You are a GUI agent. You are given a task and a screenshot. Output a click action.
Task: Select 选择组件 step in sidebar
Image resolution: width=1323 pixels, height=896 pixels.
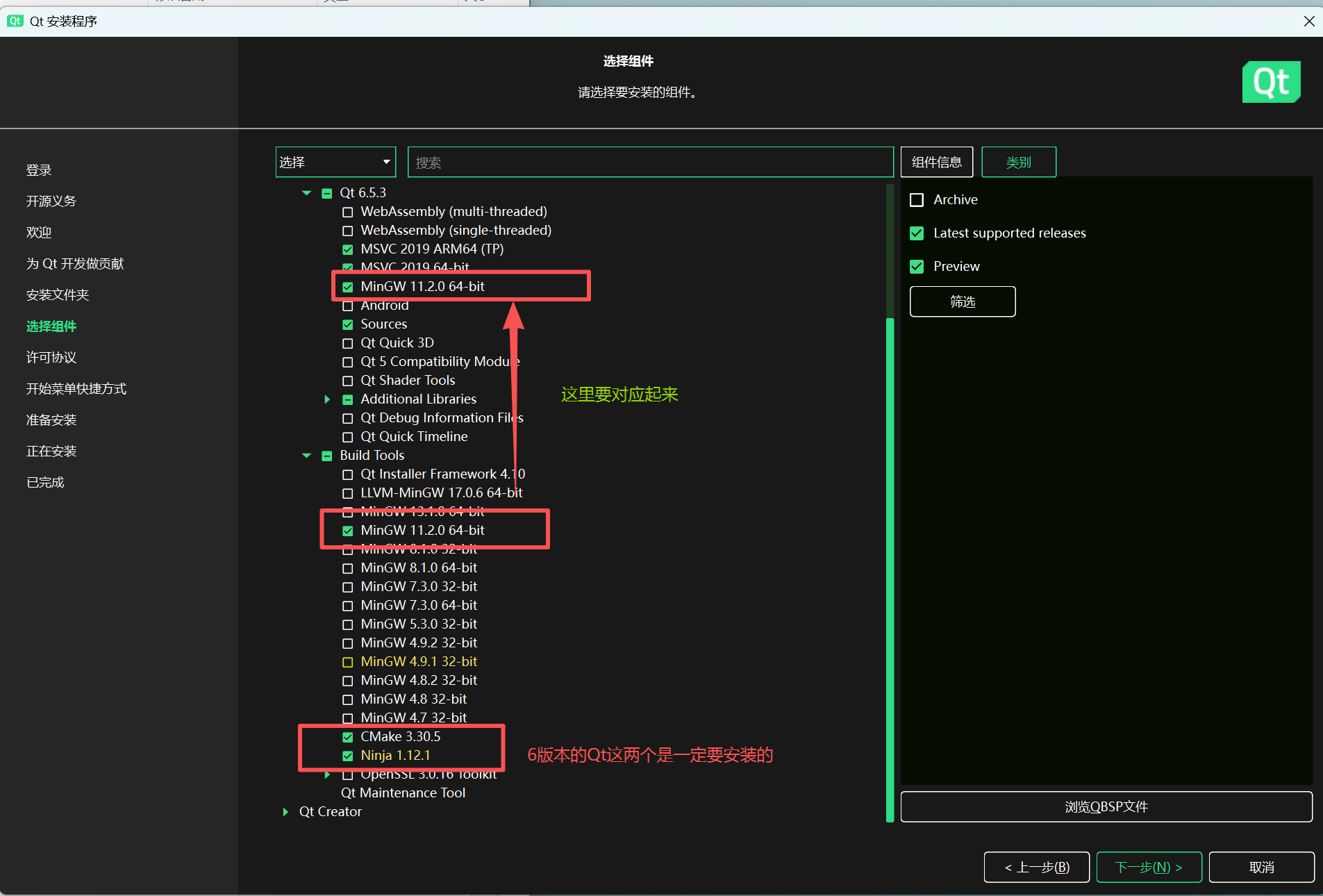pos(51,326)
